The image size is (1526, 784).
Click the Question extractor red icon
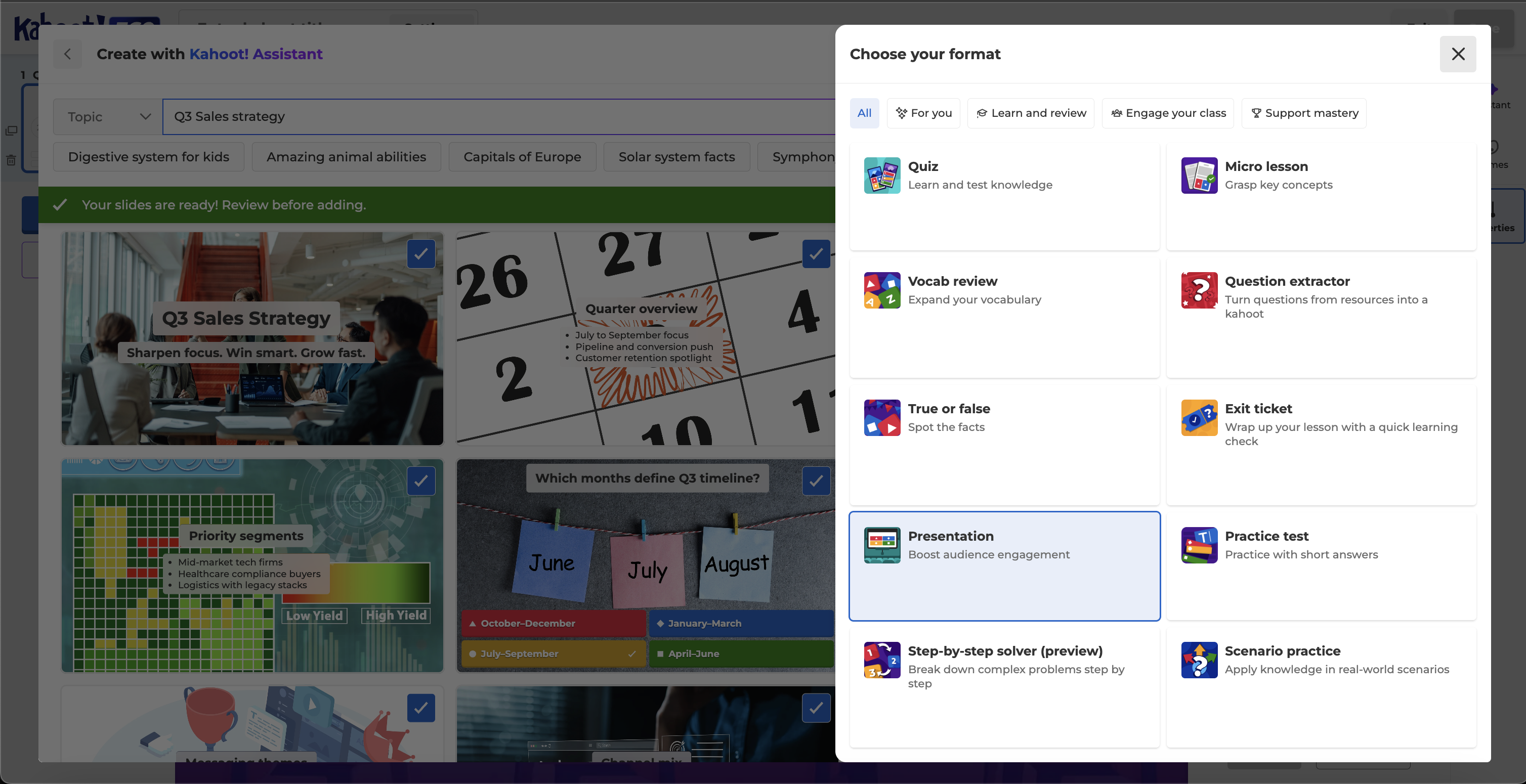click(x=1199, y=290)
